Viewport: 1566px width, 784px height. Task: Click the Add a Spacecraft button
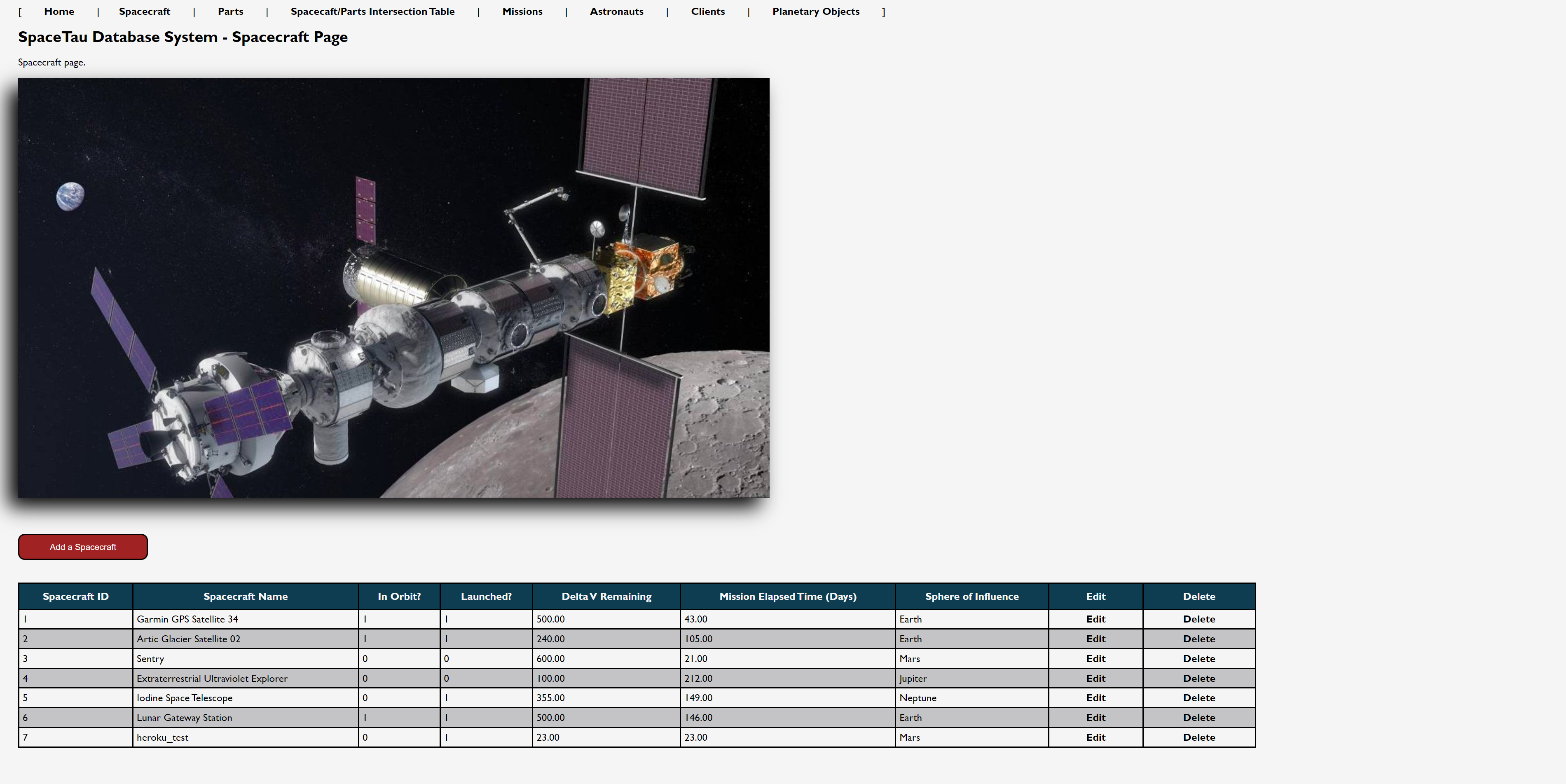coord(83,547)
